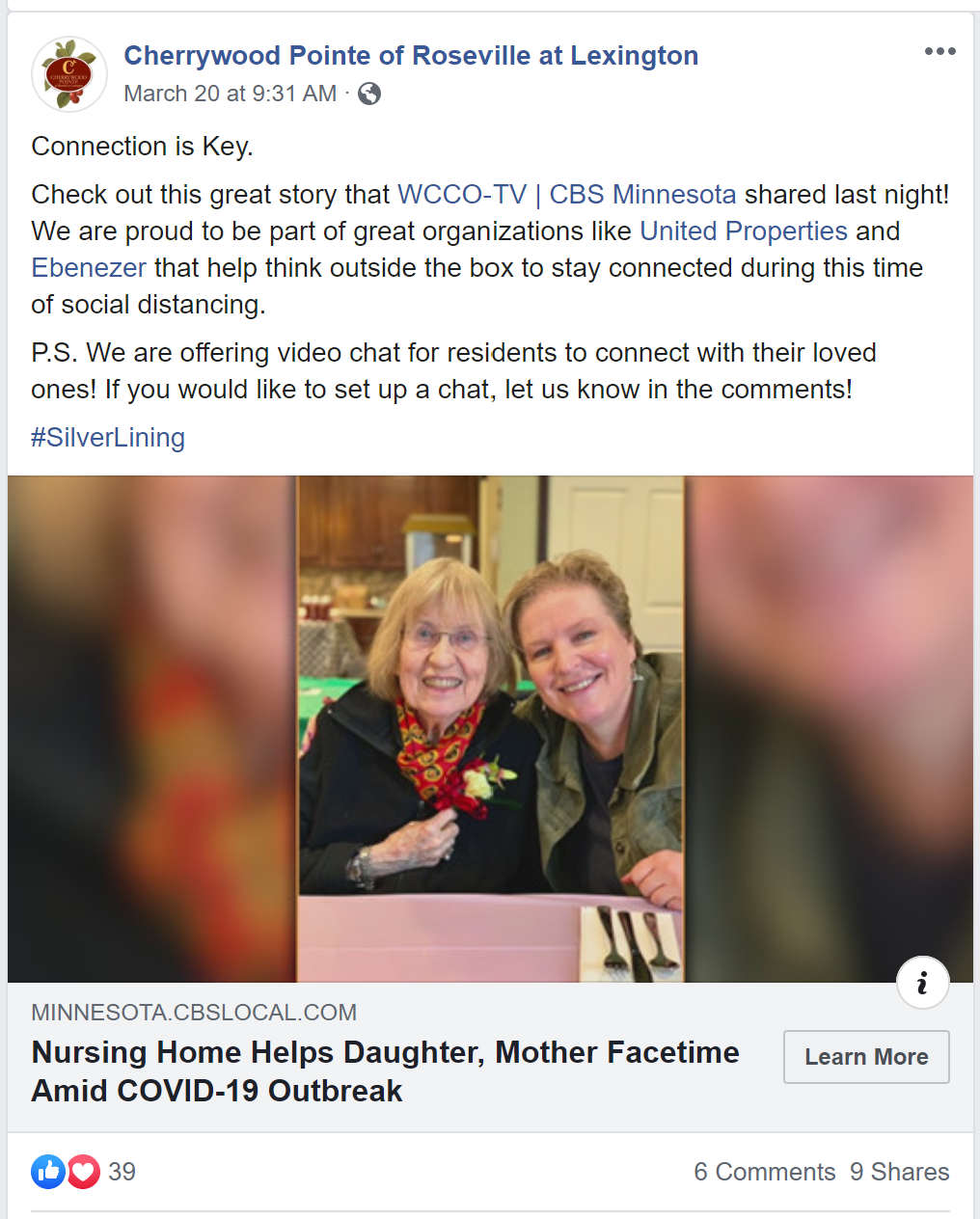This screenshot has width=980, height=1219.
Task: Visit the United Properties page link
Action: (744, 231)
